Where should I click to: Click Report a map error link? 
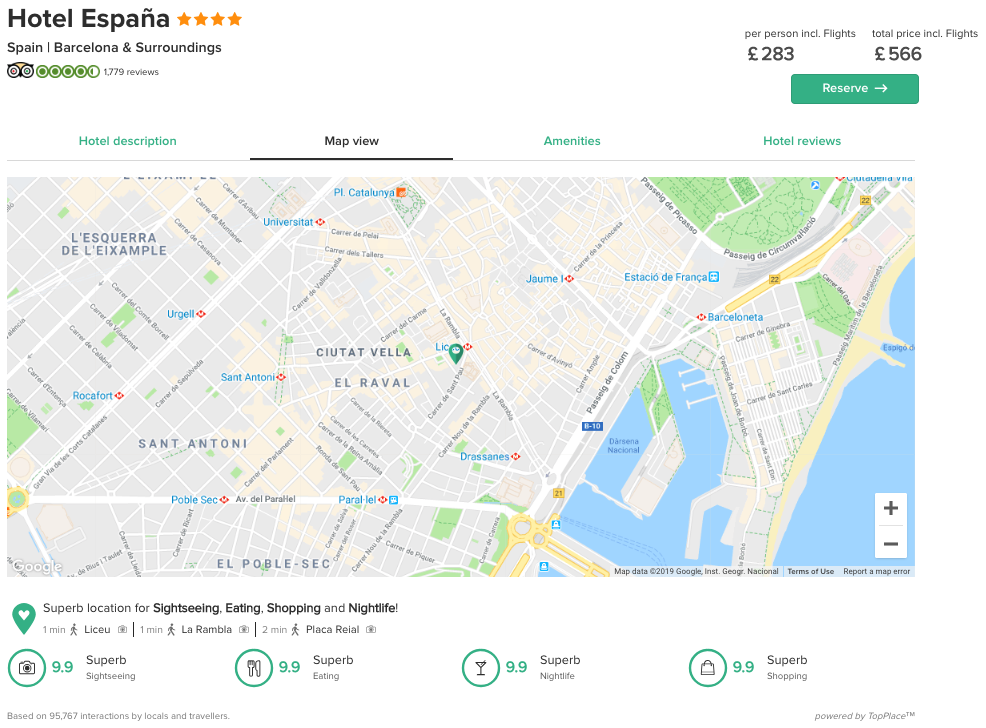pos(877,571)
